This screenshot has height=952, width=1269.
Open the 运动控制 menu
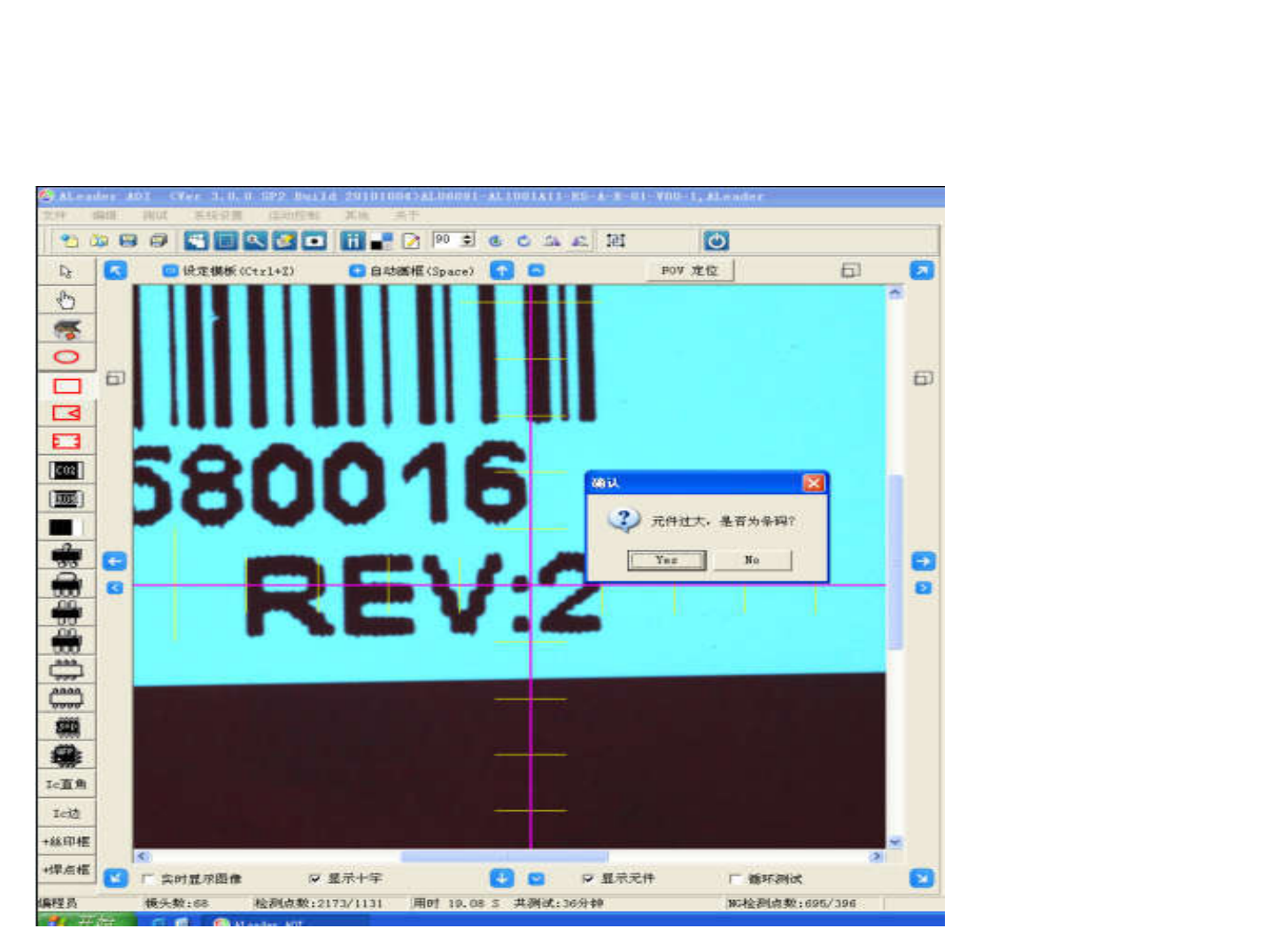coord(293,215)
